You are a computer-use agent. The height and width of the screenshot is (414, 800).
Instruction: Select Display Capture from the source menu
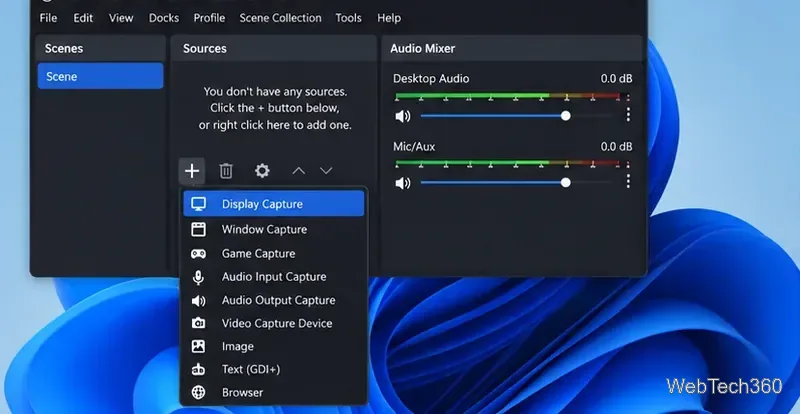pyautogui.click(x=274, y=204)
